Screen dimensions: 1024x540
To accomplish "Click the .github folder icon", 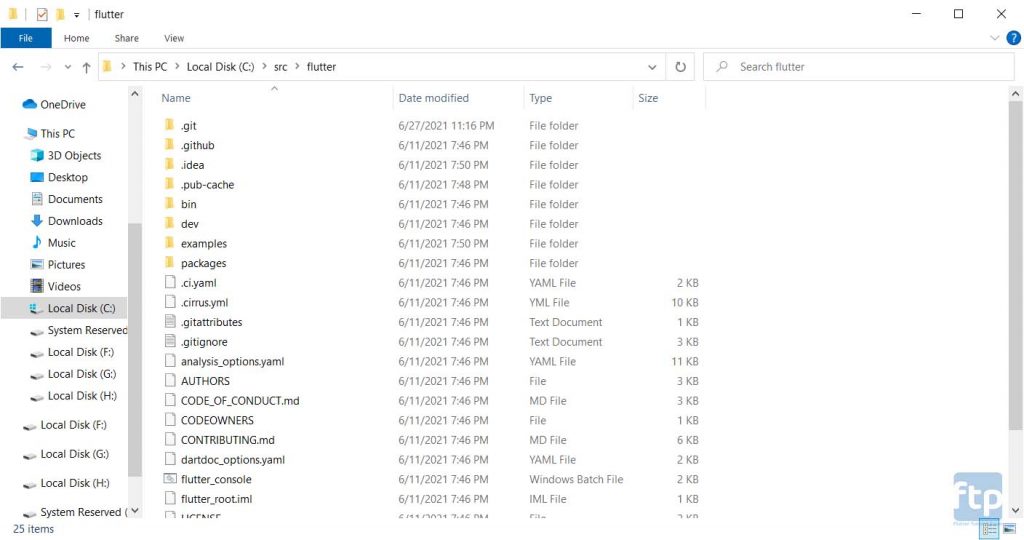I will tap(170, 144).
